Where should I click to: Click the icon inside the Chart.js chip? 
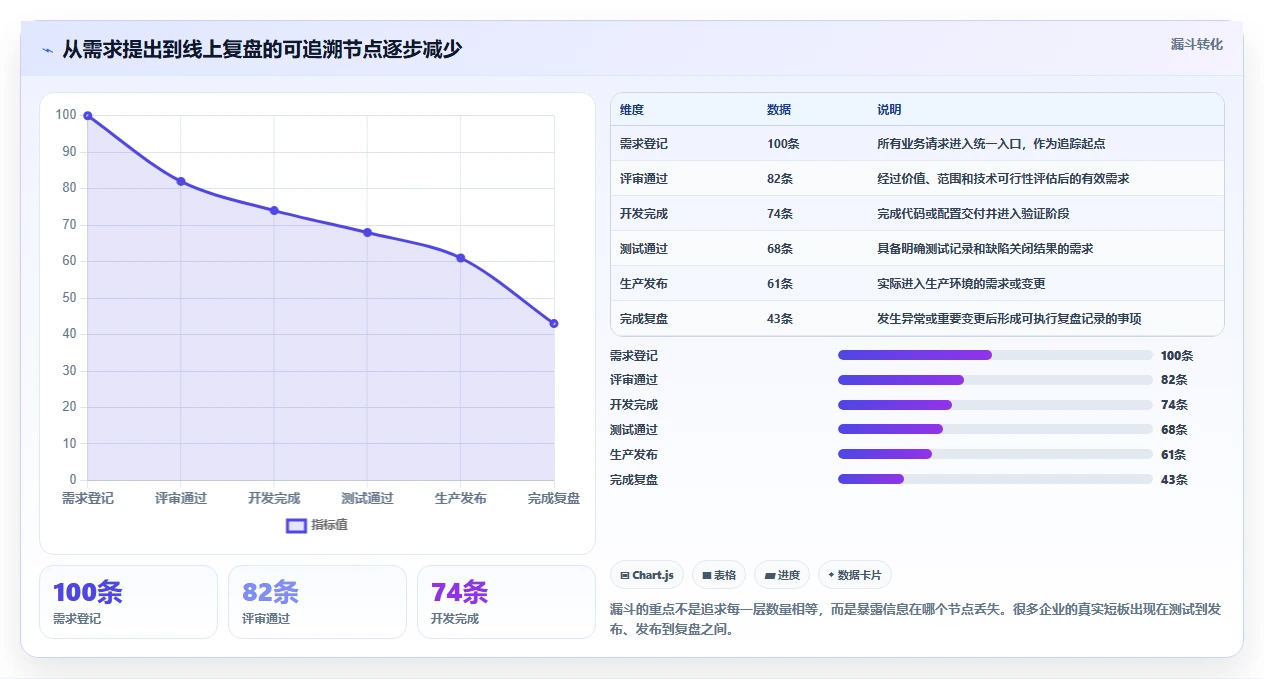pyautogui.click(x=625, y=575)
